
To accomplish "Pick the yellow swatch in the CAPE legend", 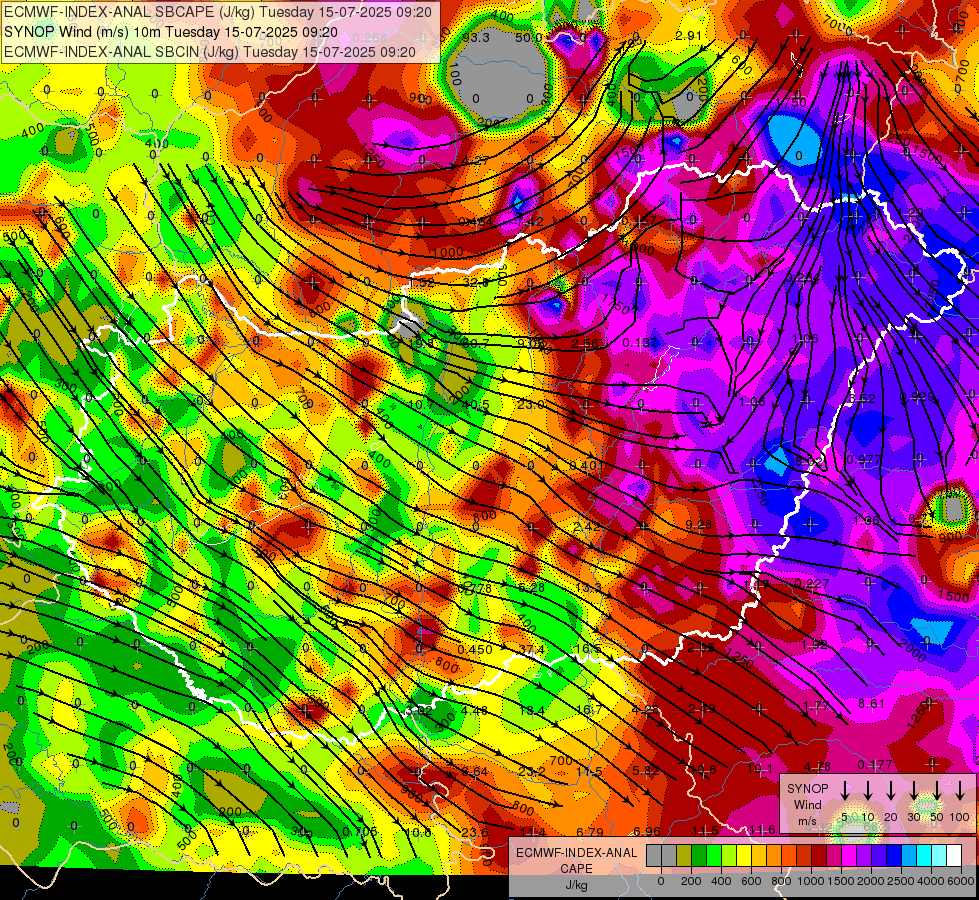I will (744, 856).
